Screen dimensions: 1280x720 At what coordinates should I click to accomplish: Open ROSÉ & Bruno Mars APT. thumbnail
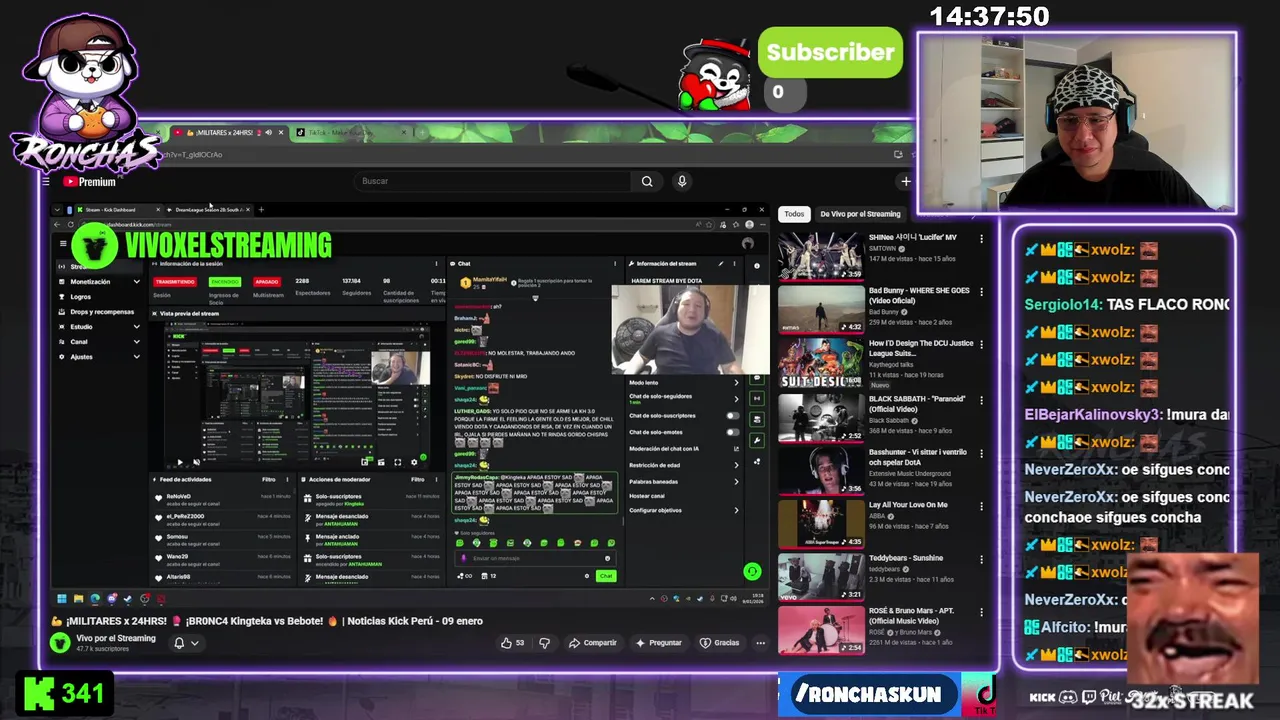pos(821,630)
